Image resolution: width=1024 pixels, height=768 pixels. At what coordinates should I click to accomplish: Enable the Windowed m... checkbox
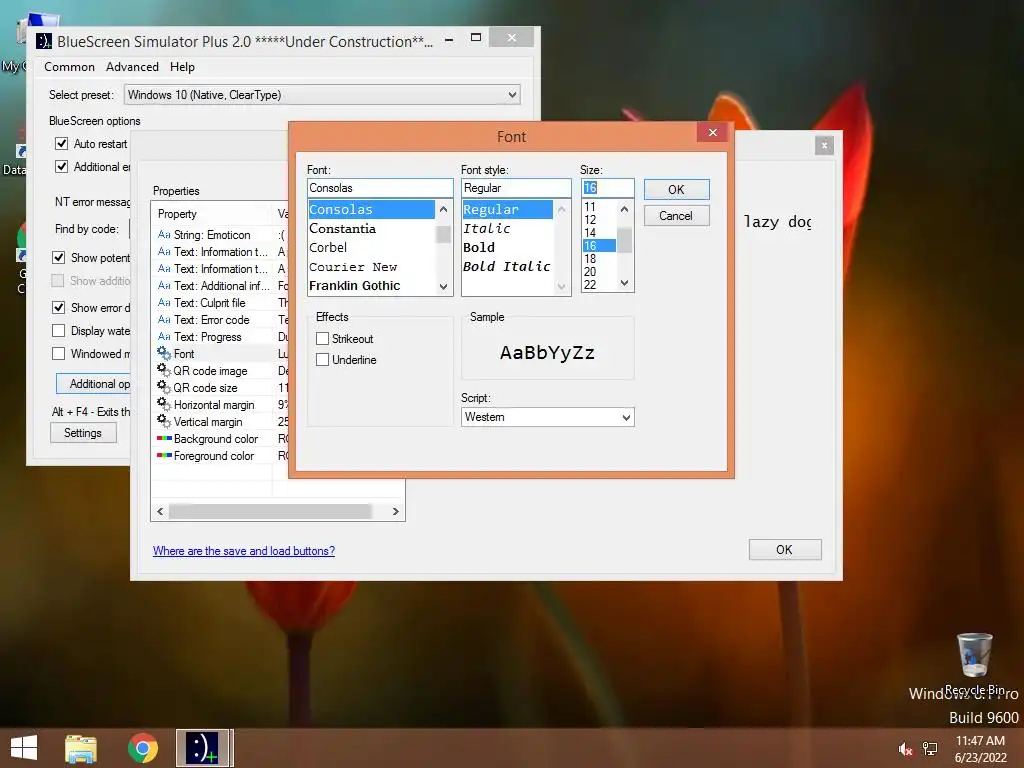58,353
